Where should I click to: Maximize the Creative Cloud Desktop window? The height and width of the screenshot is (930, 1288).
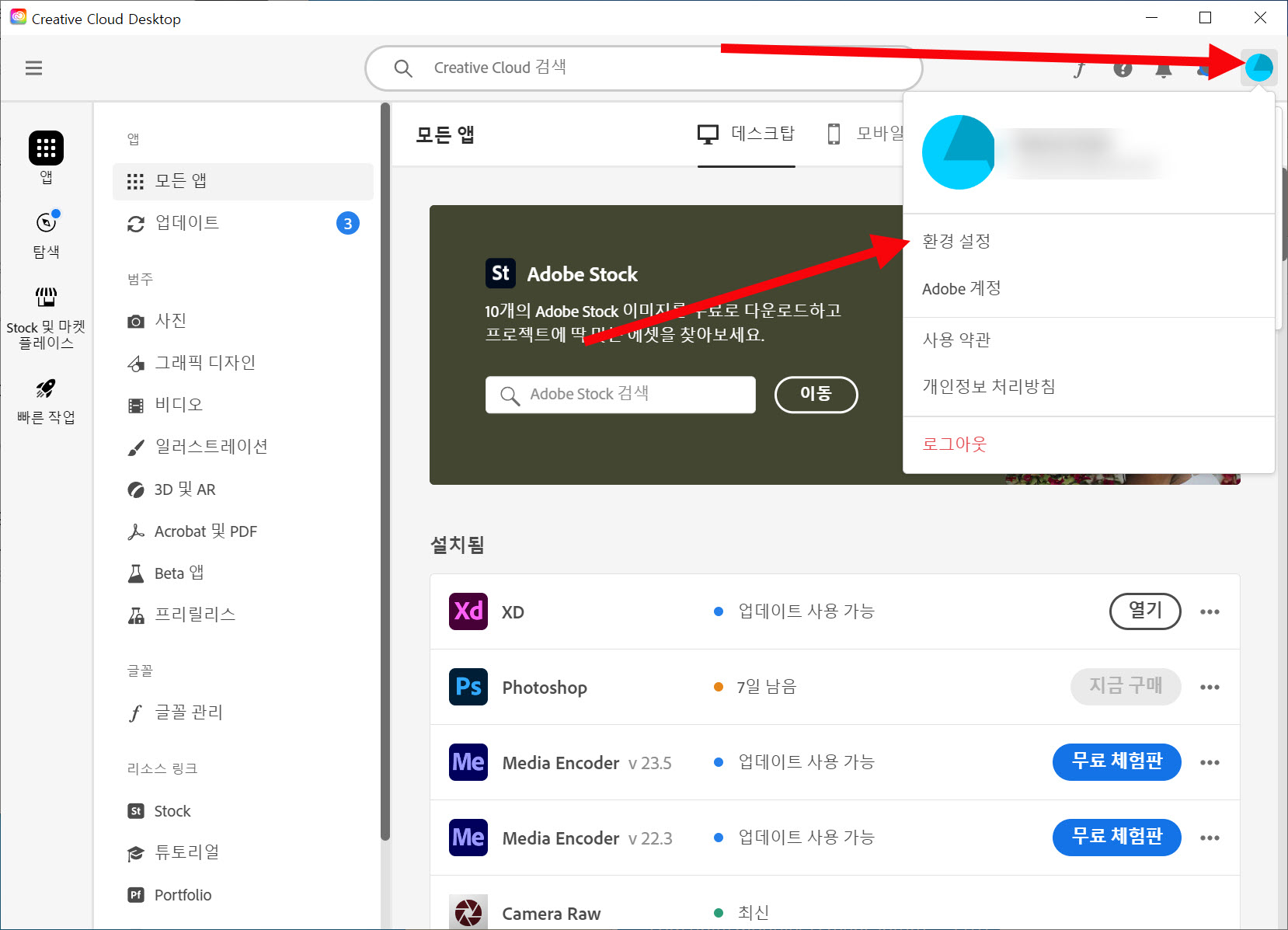click(x=1205, y=18)
